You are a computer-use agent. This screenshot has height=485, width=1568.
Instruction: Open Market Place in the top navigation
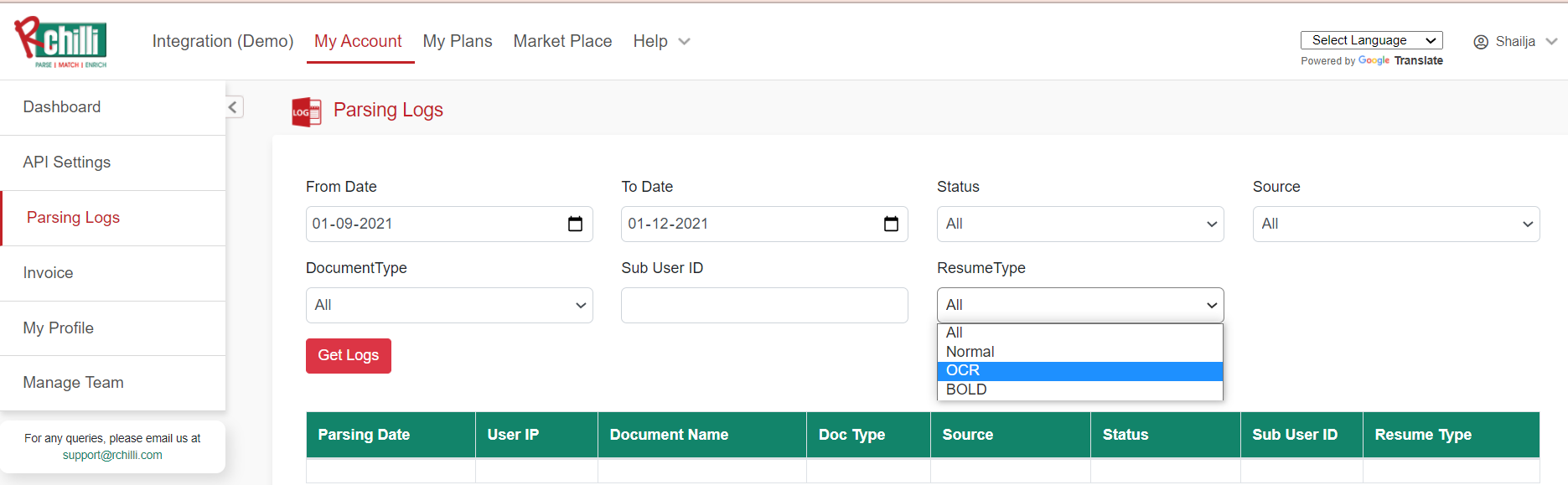point(562,41)
